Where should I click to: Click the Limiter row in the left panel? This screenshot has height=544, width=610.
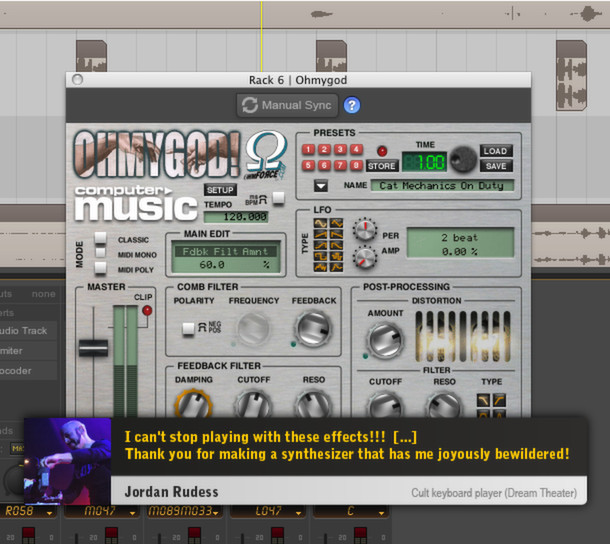(28, 351)
